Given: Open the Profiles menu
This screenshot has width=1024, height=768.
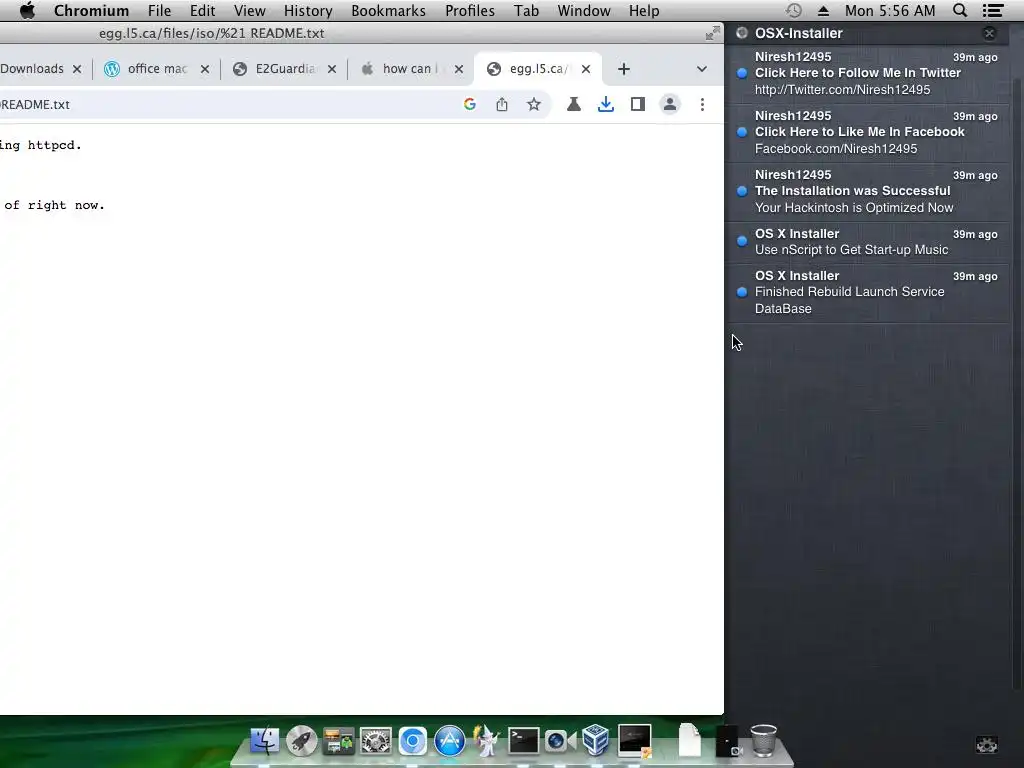Looking at the screenshot, I should (x=470, y=10).
